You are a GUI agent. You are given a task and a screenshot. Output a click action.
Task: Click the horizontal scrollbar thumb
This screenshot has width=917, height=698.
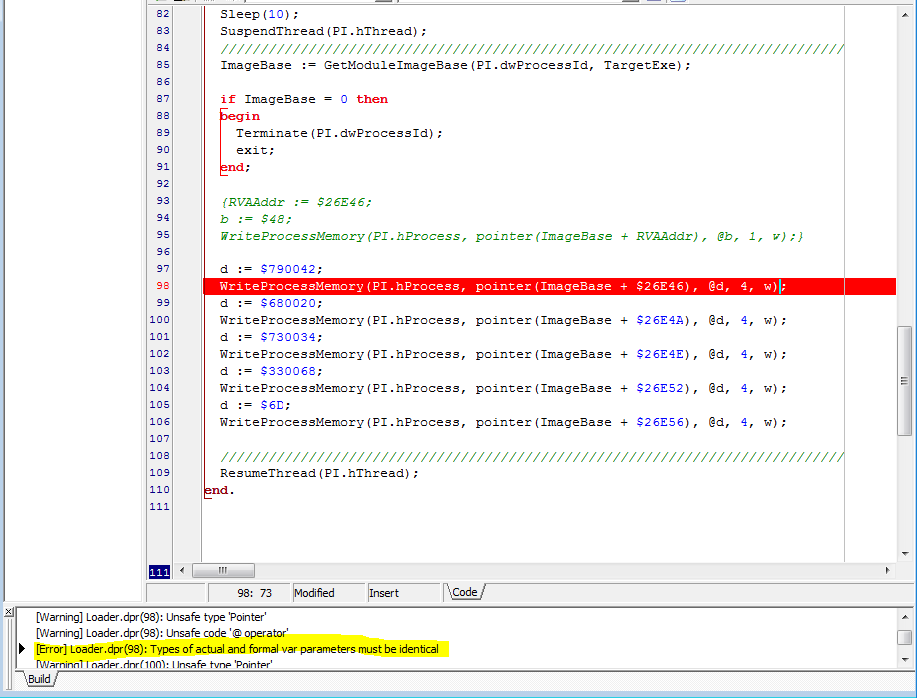pyautogui.click(x=222, y=570)
